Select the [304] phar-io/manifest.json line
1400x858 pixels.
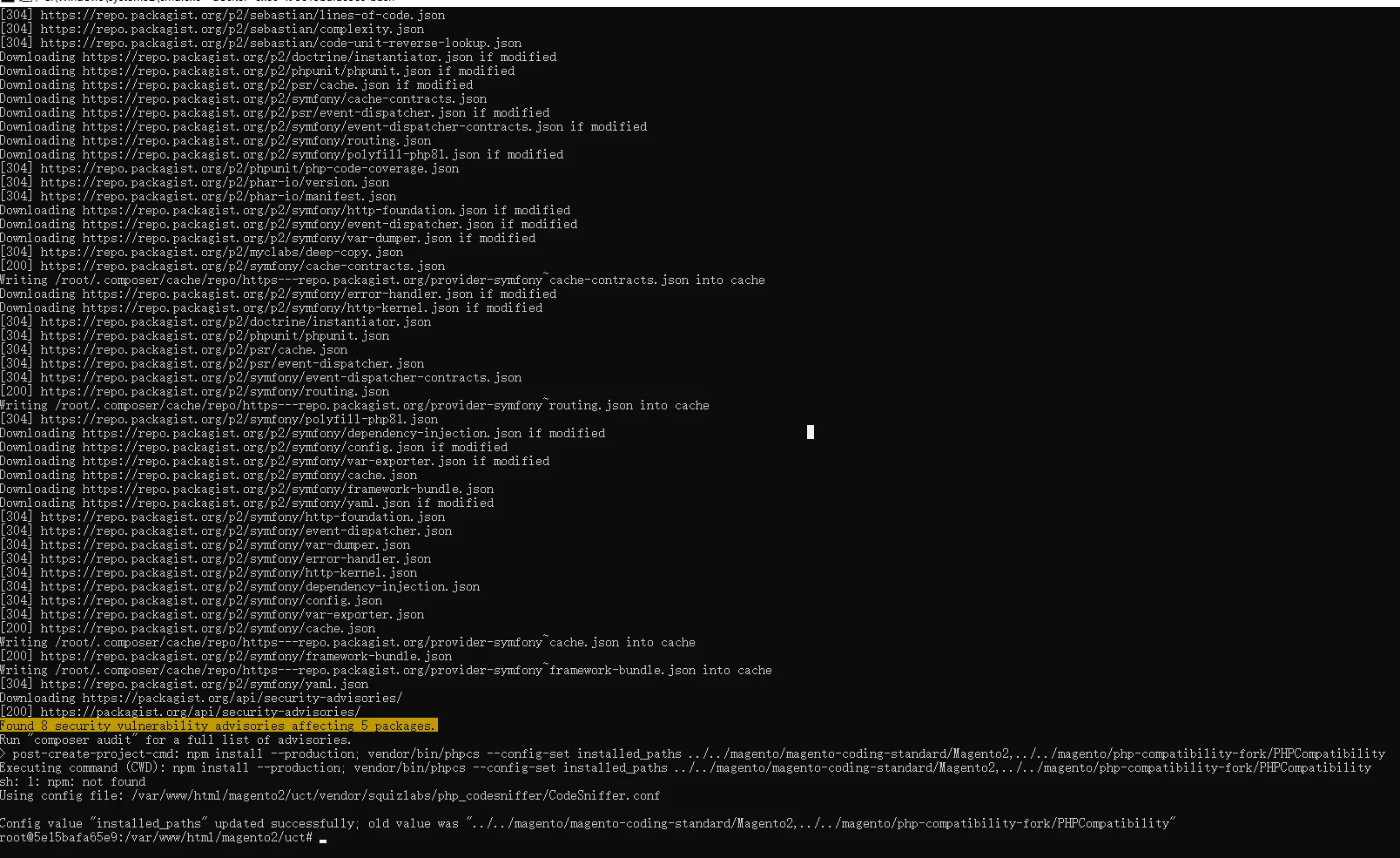pyautogui.click(x=199, y=196)
